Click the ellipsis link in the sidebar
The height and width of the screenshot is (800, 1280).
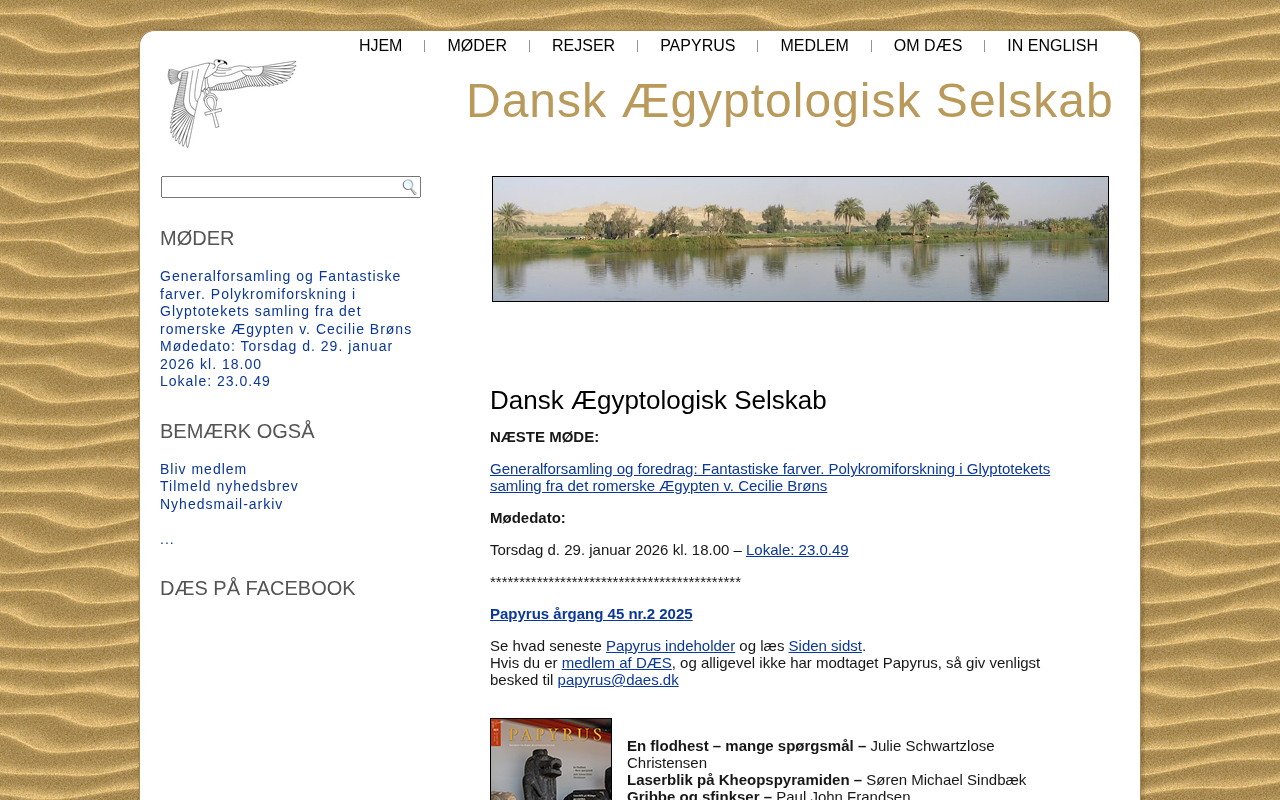(x=167, y=539)
